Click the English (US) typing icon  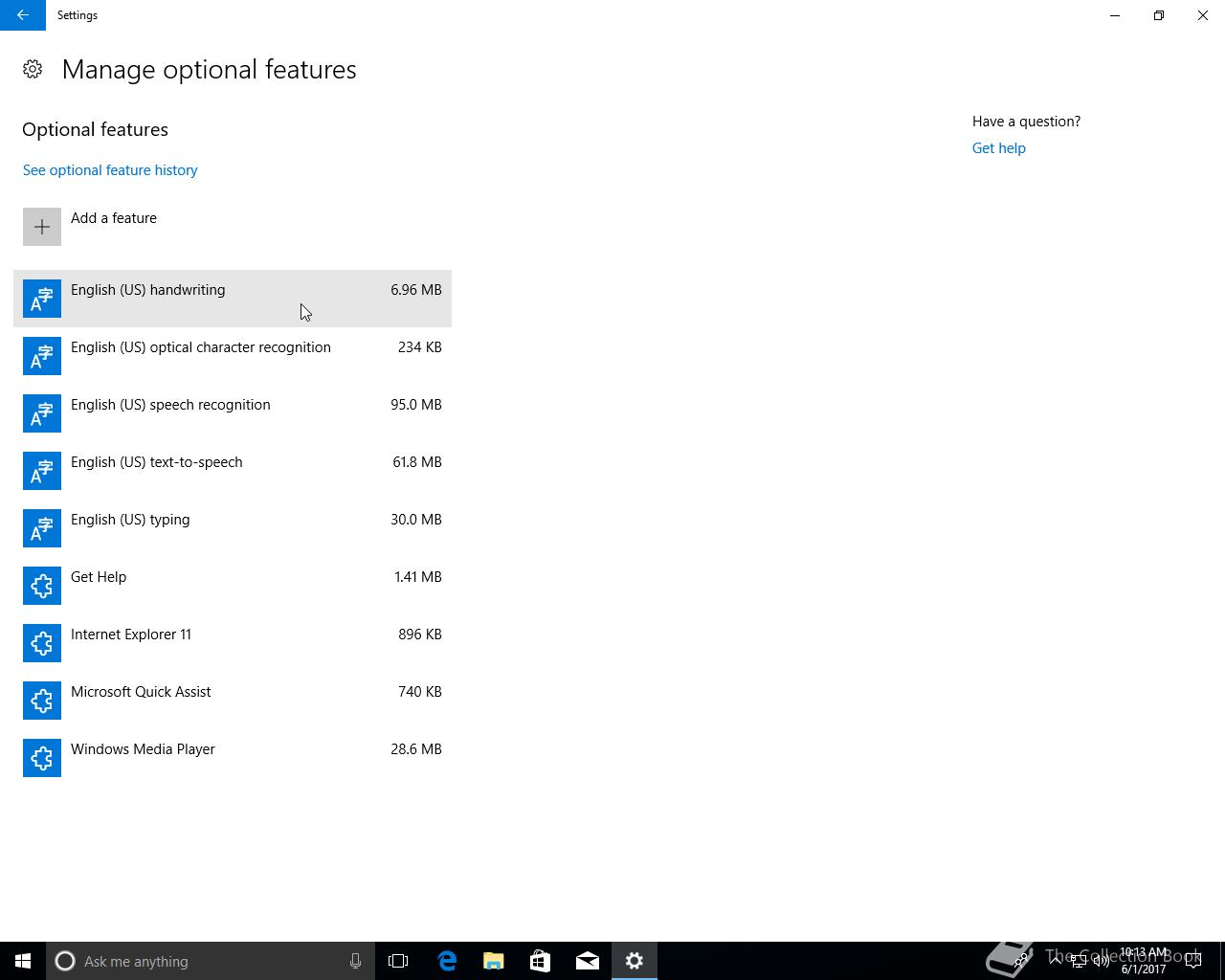(x=42, y=528)
